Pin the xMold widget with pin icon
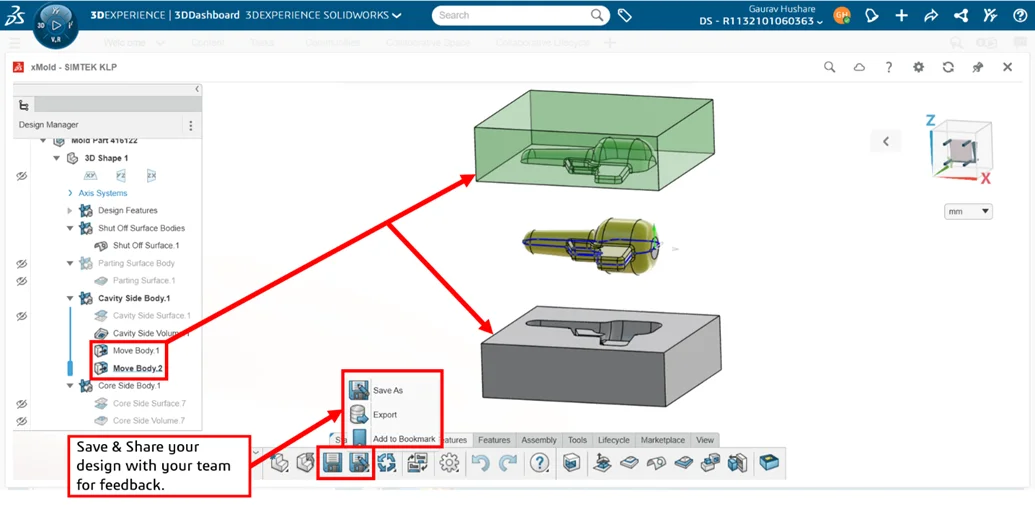 tap(978, 67)
